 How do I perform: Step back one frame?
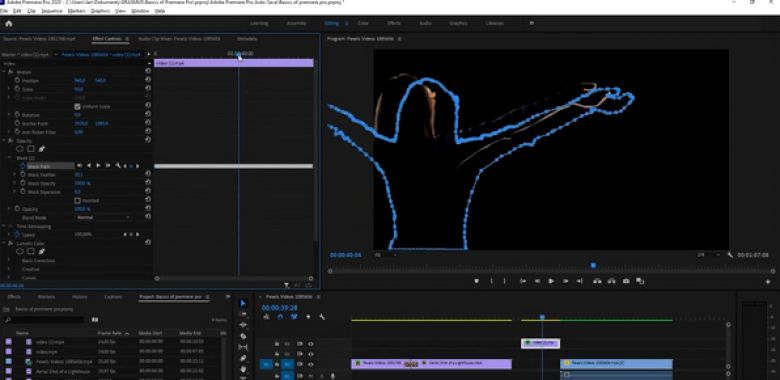(537, 281)
